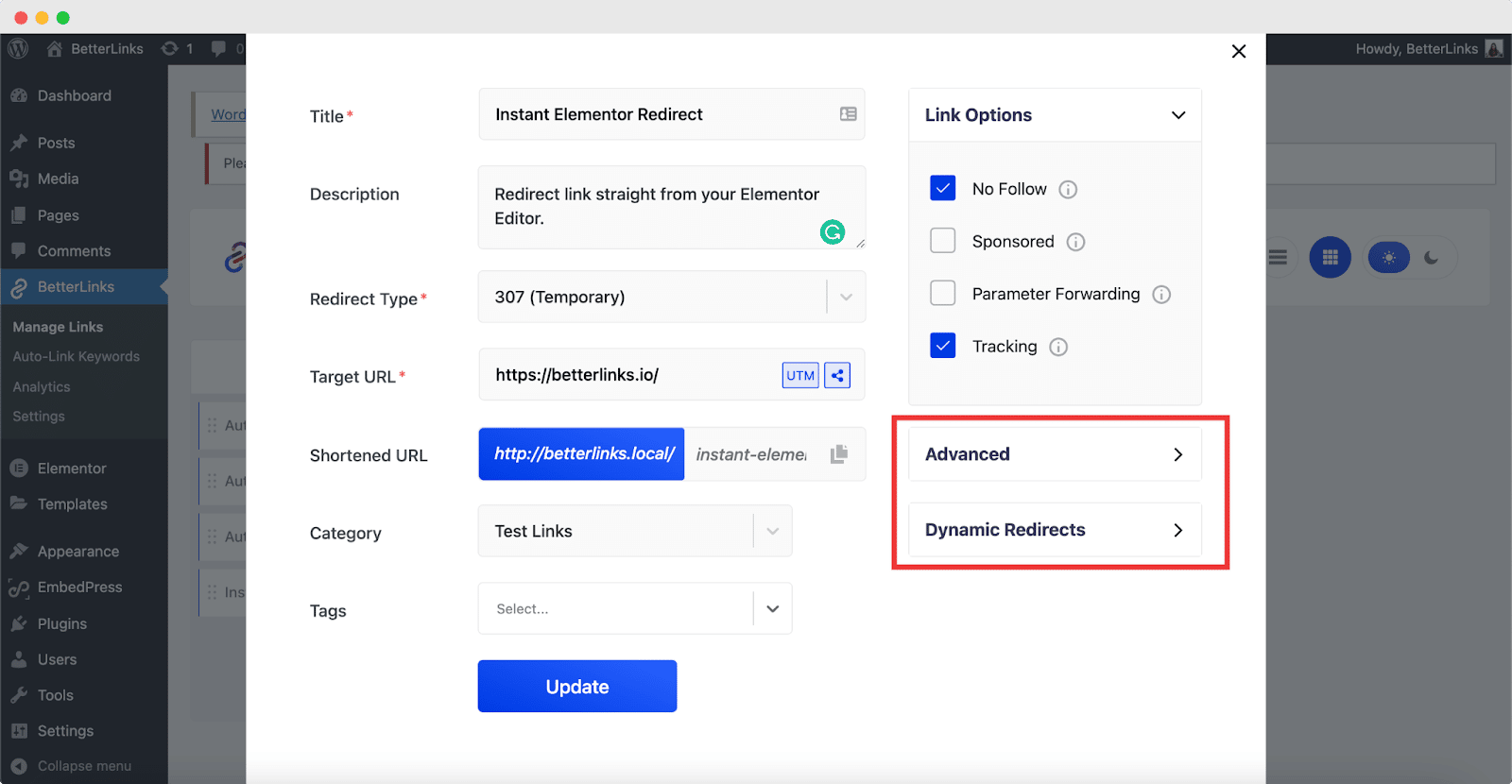Click the shortened URL slug field
Screen dimensions: 1512x784
[x=753, y=454]
